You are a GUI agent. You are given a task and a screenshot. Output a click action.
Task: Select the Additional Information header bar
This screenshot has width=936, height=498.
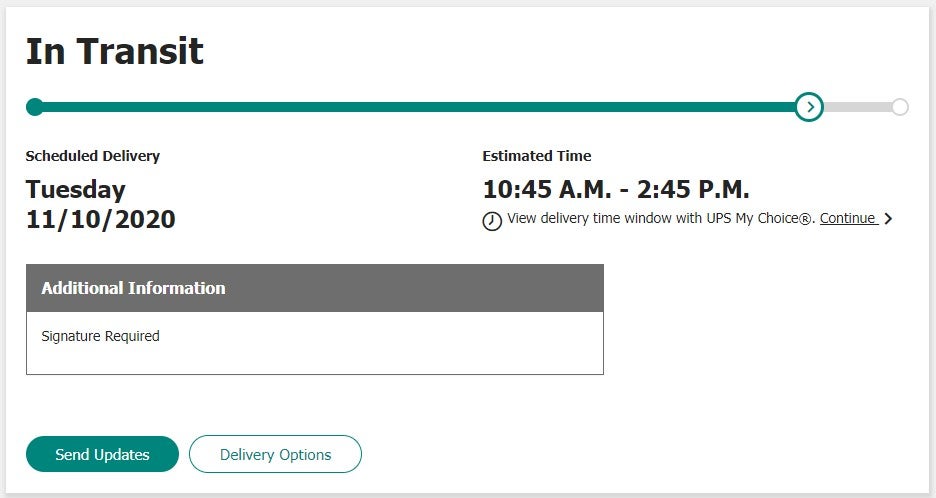315,288
